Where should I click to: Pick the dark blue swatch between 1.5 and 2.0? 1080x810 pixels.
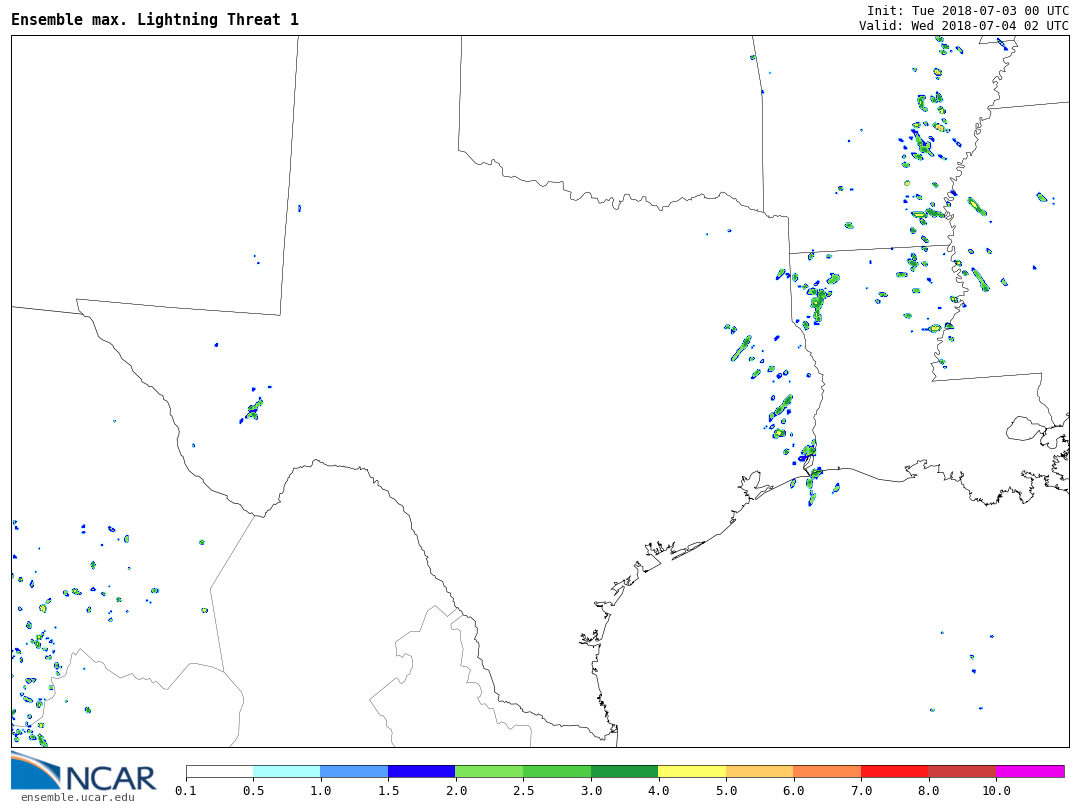point(421,771)
